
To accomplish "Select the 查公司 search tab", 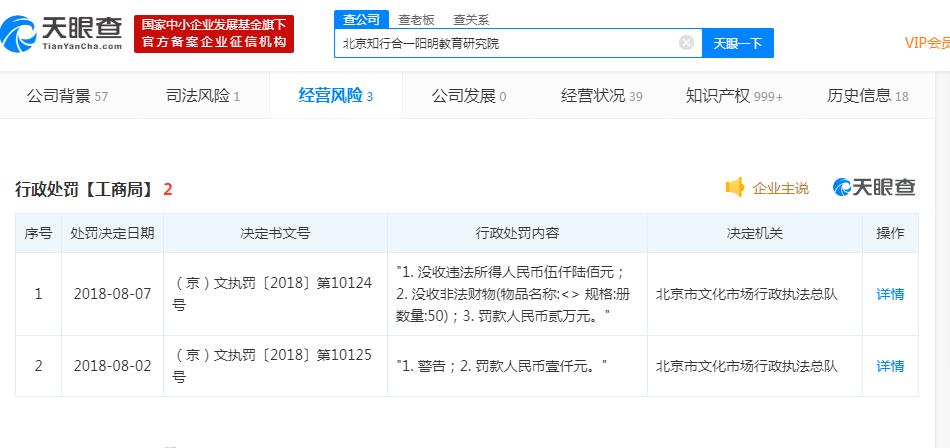I will click(x=361, y=18).
